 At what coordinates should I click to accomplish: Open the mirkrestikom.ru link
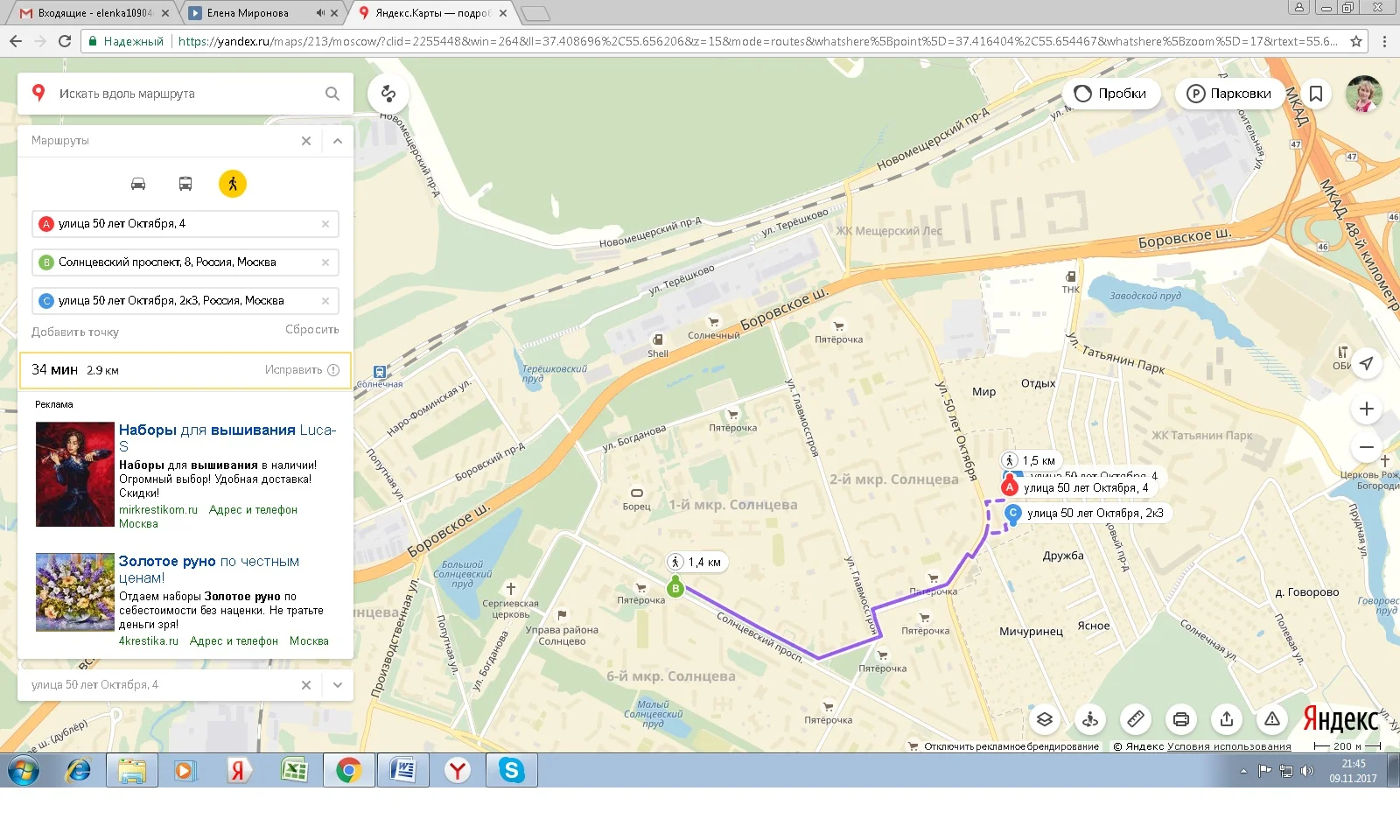tap(158, 510)
